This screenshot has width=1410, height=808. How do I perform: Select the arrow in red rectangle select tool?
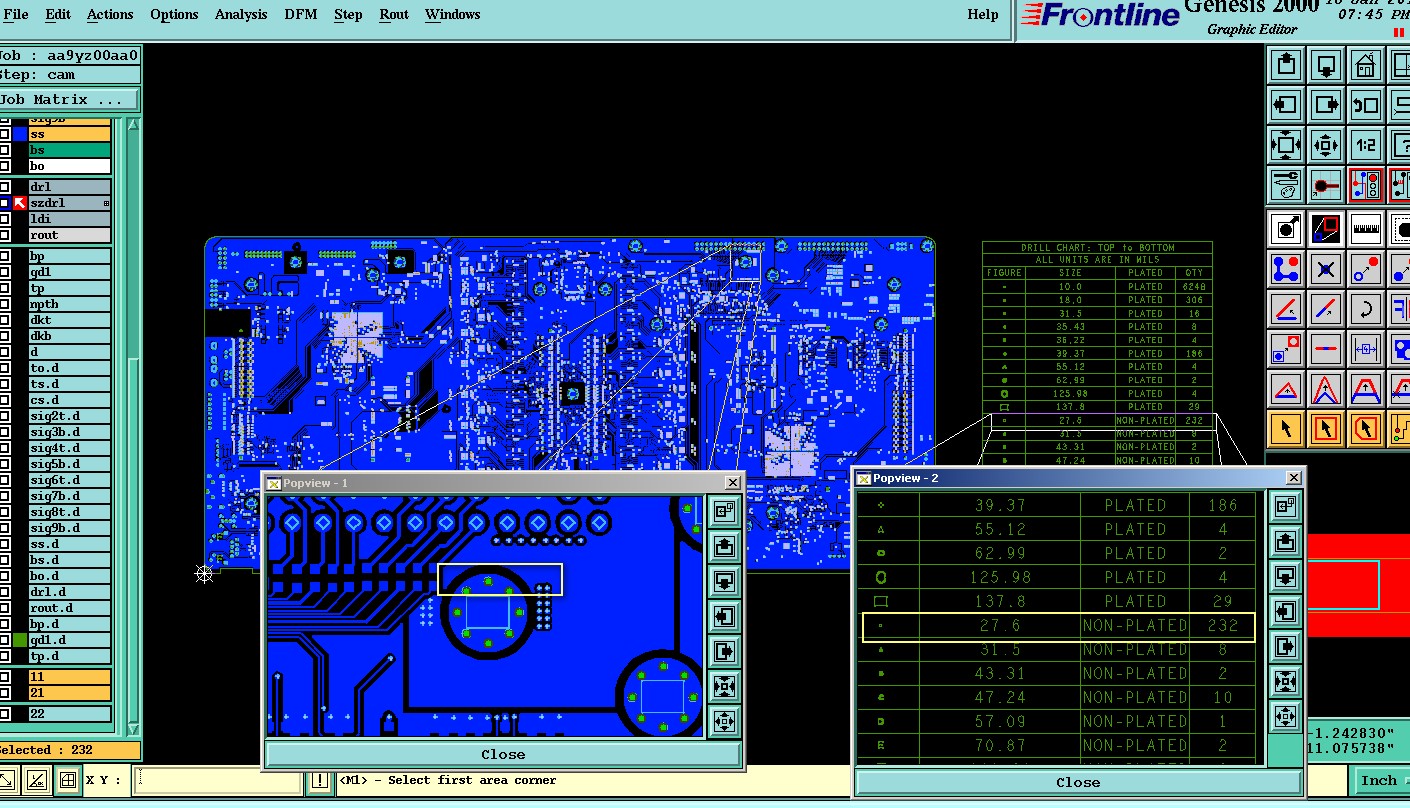tap(1326, 429)
